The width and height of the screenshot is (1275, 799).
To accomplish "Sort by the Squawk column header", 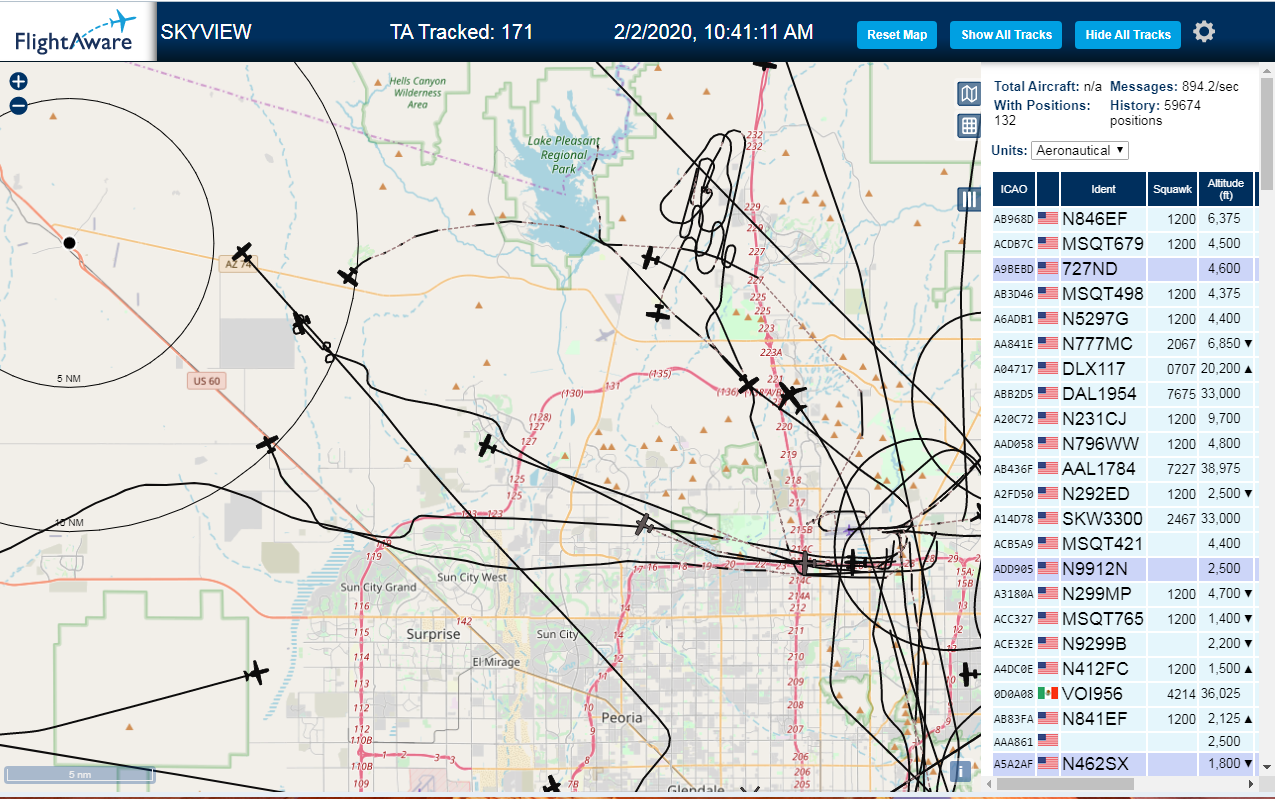I will tap(1172, 189).
